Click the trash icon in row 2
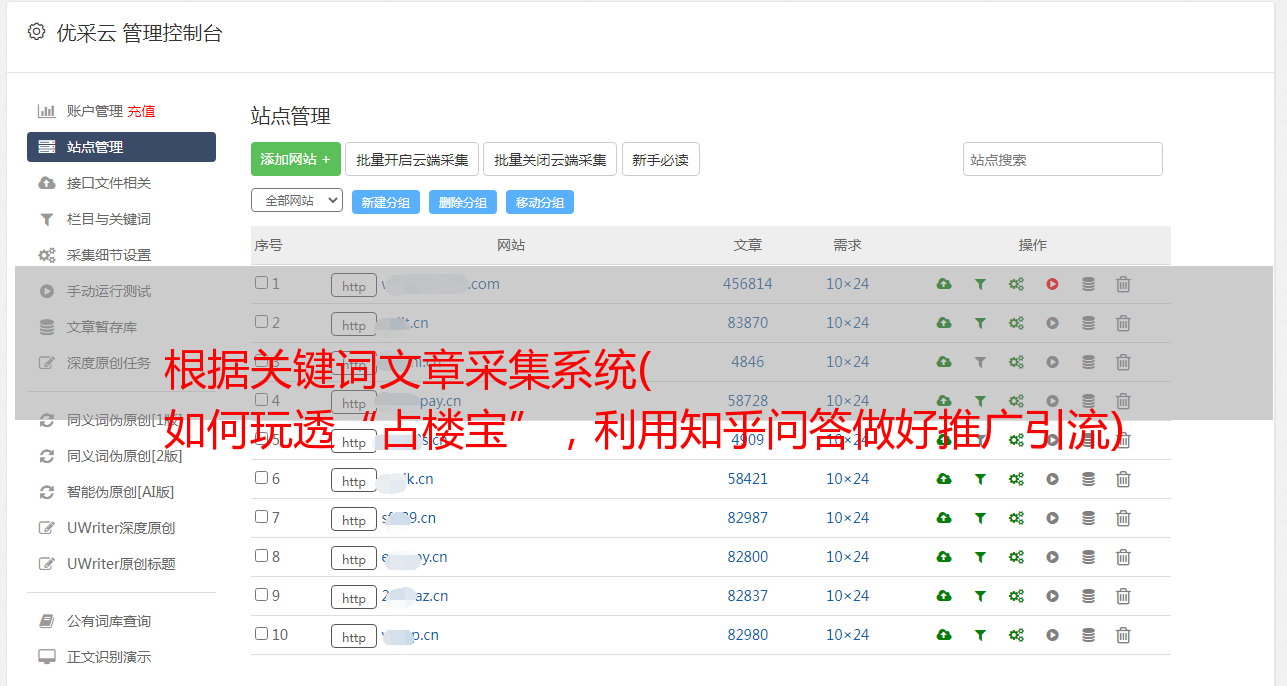1287x686 pixels. click(x=1123, y=323)
